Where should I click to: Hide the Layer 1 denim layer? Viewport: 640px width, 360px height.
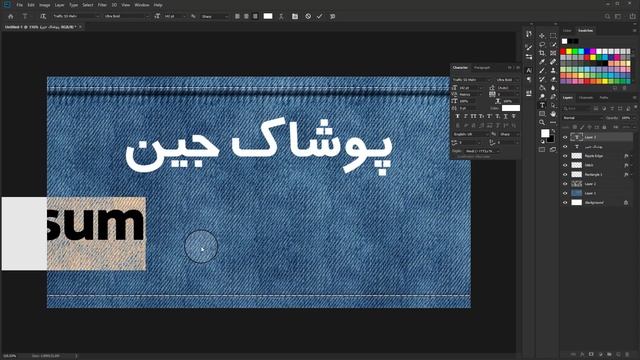click(565, 193)
